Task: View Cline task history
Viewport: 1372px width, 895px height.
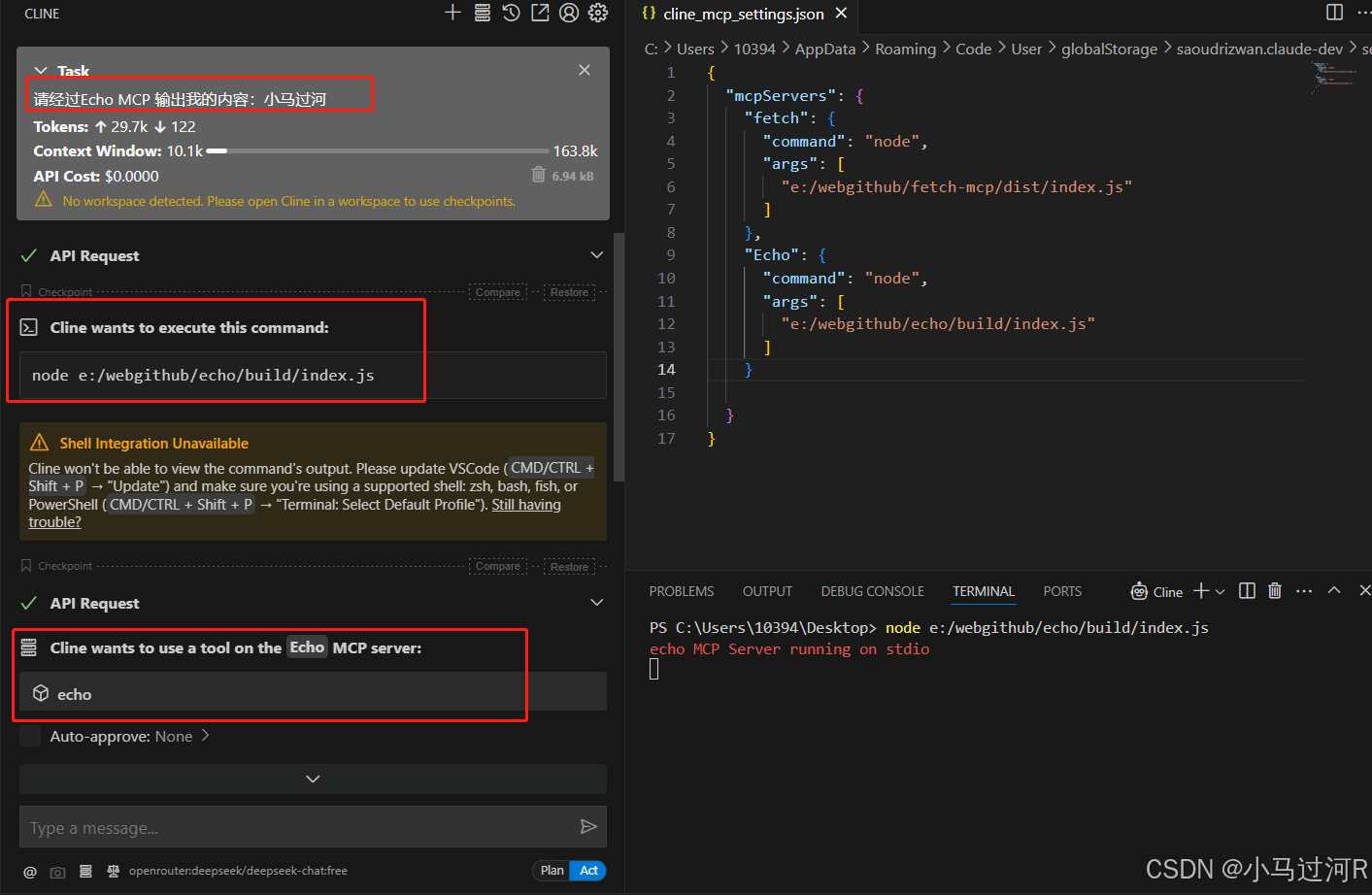Action: [512, 13]
